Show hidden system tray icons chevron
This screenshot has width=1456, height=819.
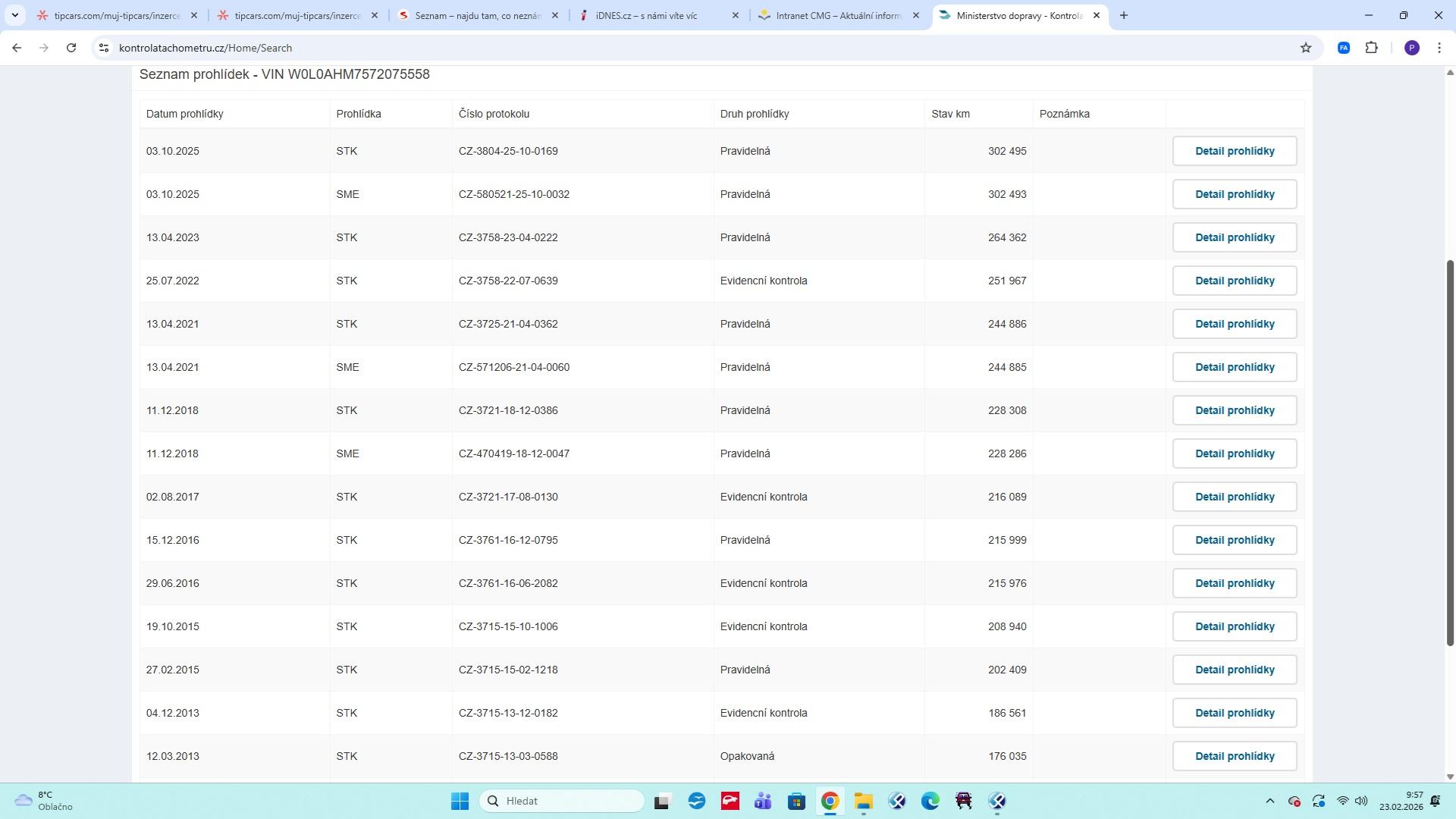[x=1269, y=801]
